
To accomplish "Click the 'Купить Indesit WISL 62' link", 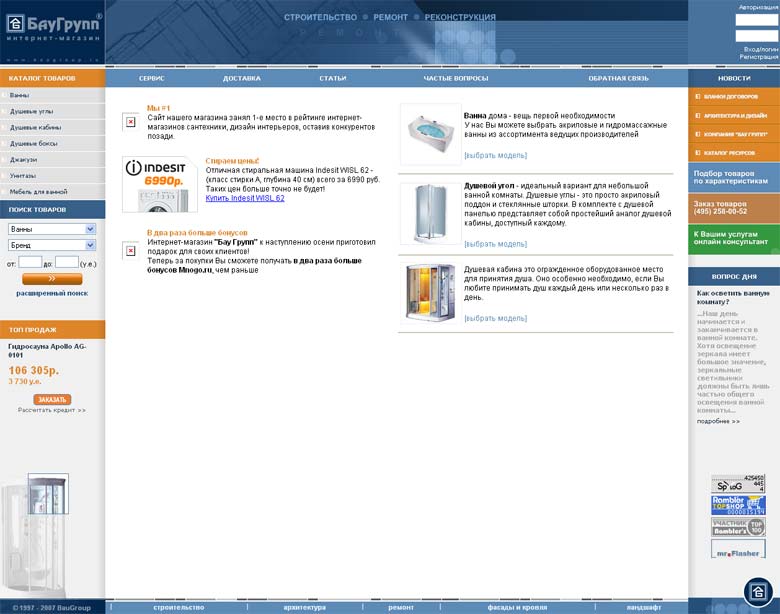I will [x=245, y=198].
